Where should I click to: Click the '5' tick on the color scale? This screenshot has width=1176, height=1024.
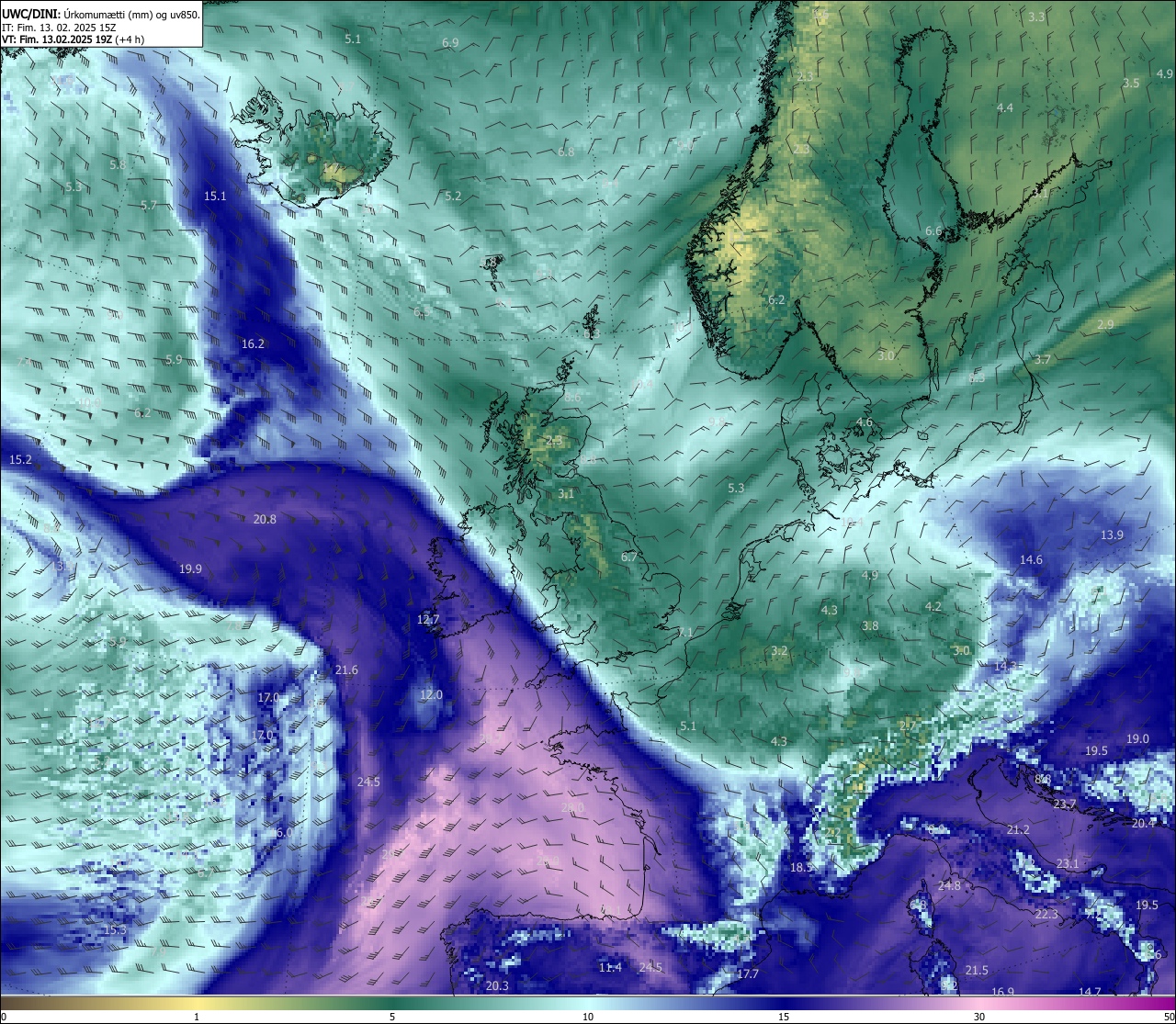pyautogui.click(x=392, y=1017)
